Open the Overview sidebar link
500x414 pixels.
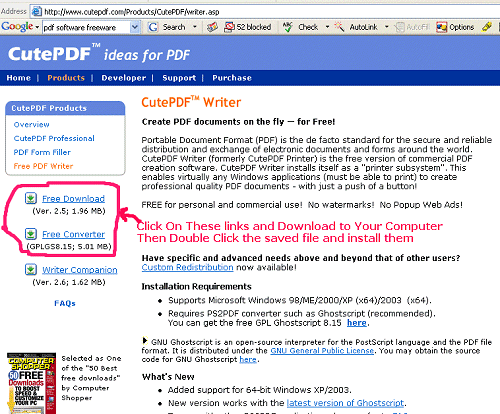(32, 125)
